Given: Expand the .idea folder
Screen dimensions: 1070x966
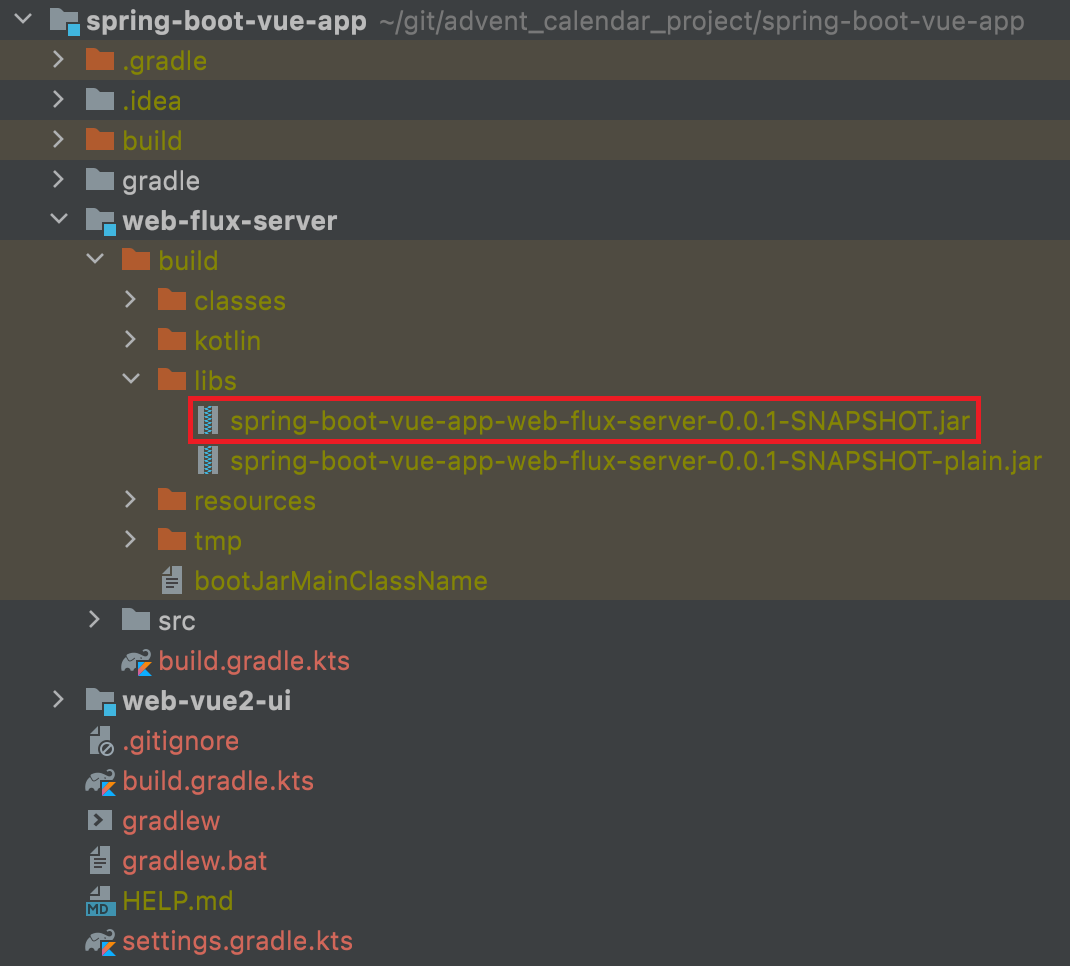Looking at the screenshot, I should pos(58,100).
